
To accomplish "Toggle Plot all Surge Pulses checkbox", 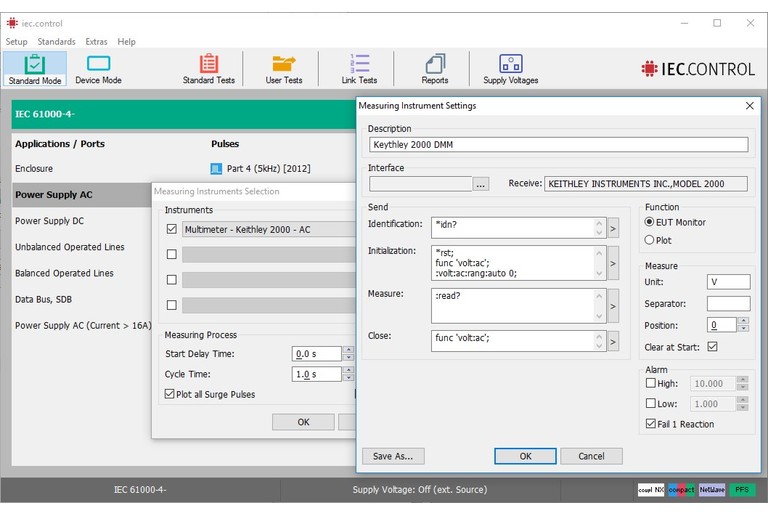I will [169, 394].
